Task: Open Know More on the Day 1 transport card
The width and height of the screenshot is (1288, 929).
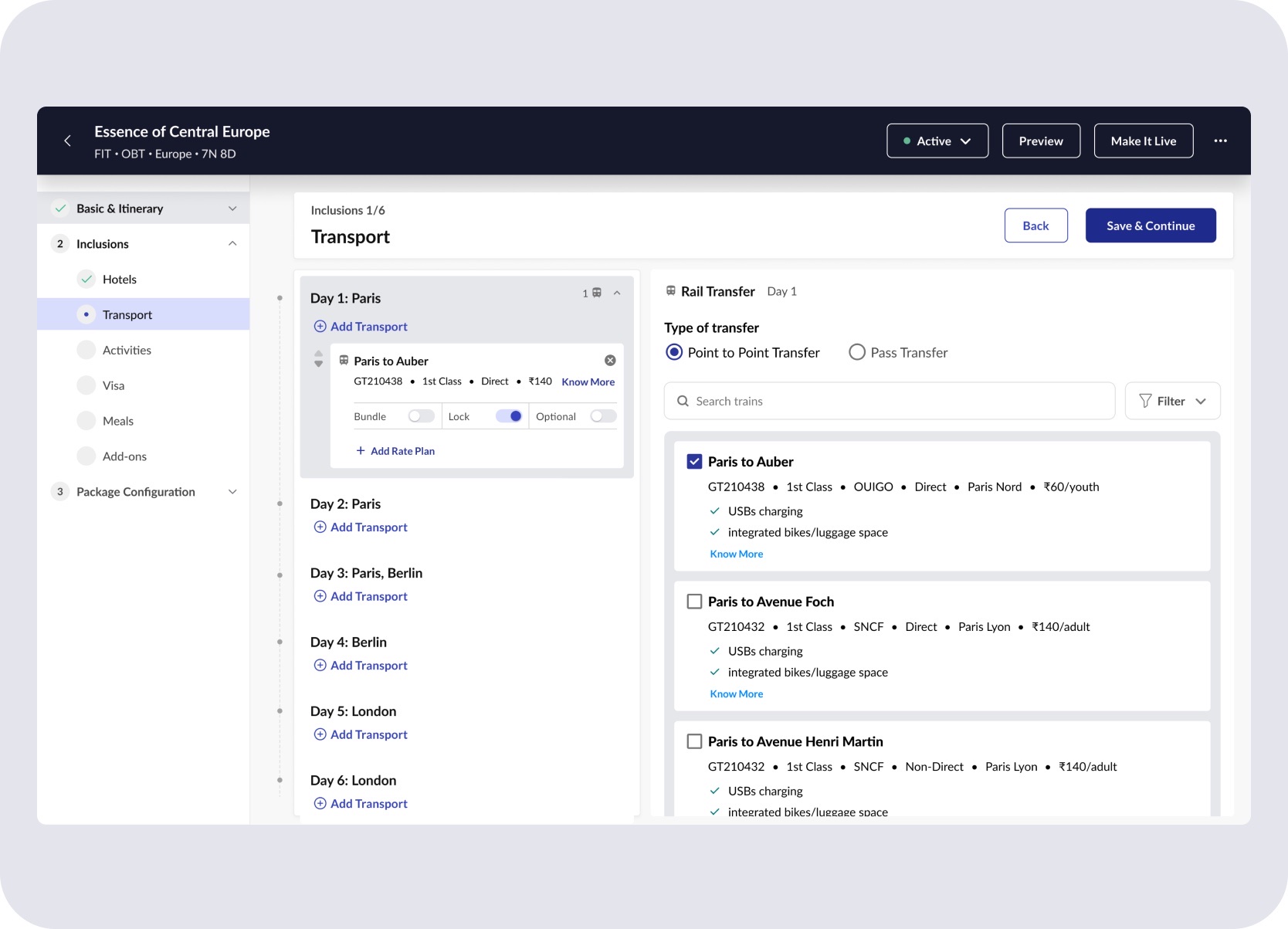Action: click(x=588, y=381)
